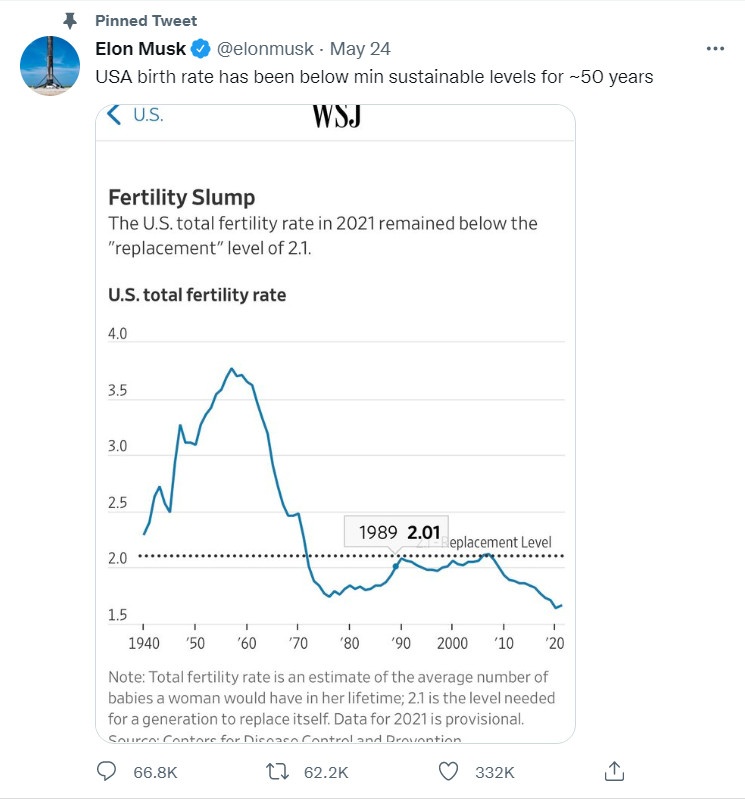Open the tweet options three-dot menu
The width and height of the screenshot is (745, 800).
716,47
